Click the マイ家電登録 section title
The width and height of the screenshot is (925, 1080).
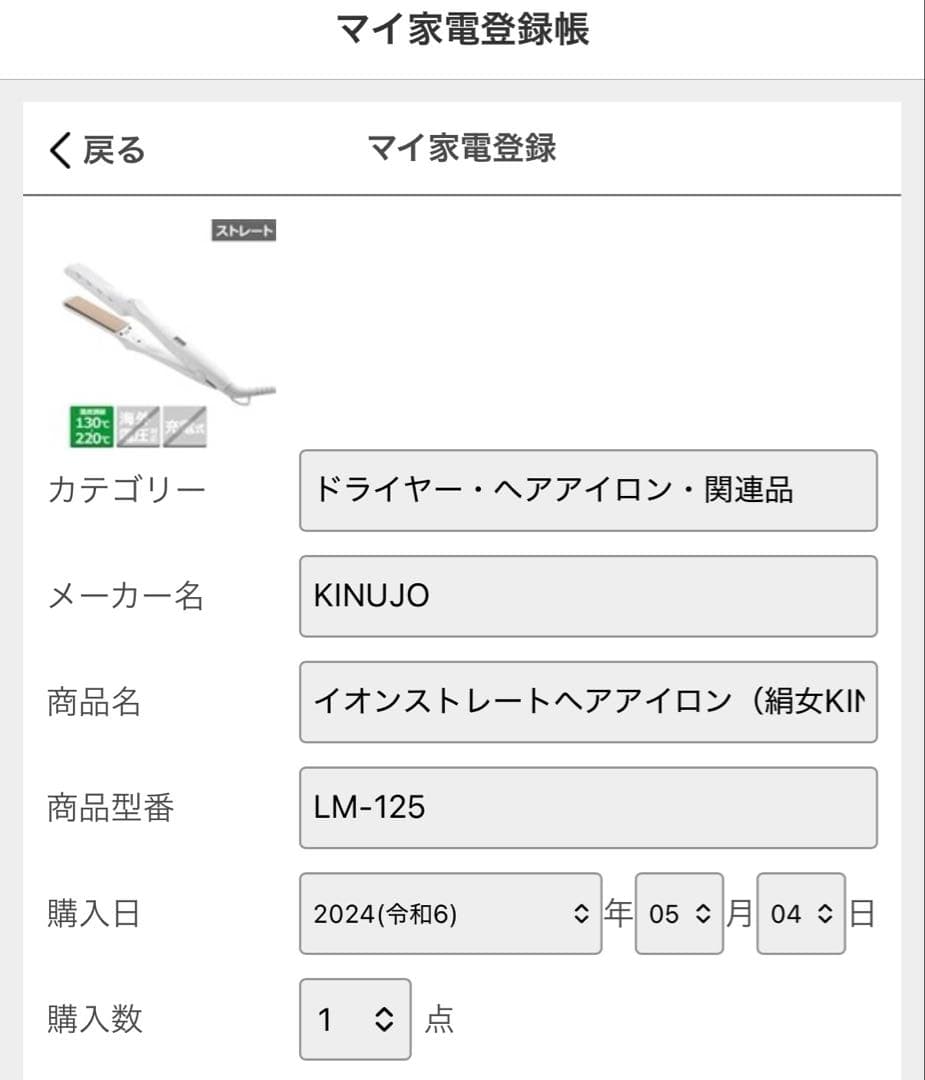[x=462, y=149]
